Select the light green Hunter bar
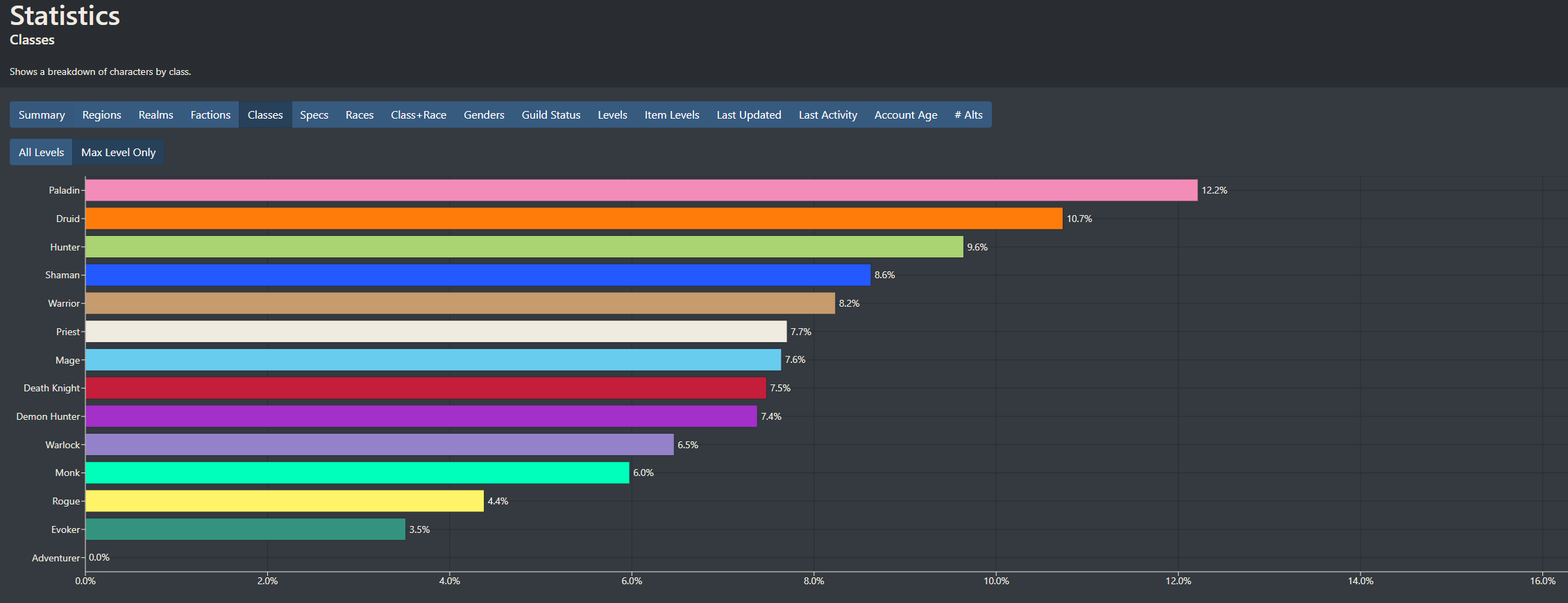The height and width of the screenshot is (603, 1568). 524,247
